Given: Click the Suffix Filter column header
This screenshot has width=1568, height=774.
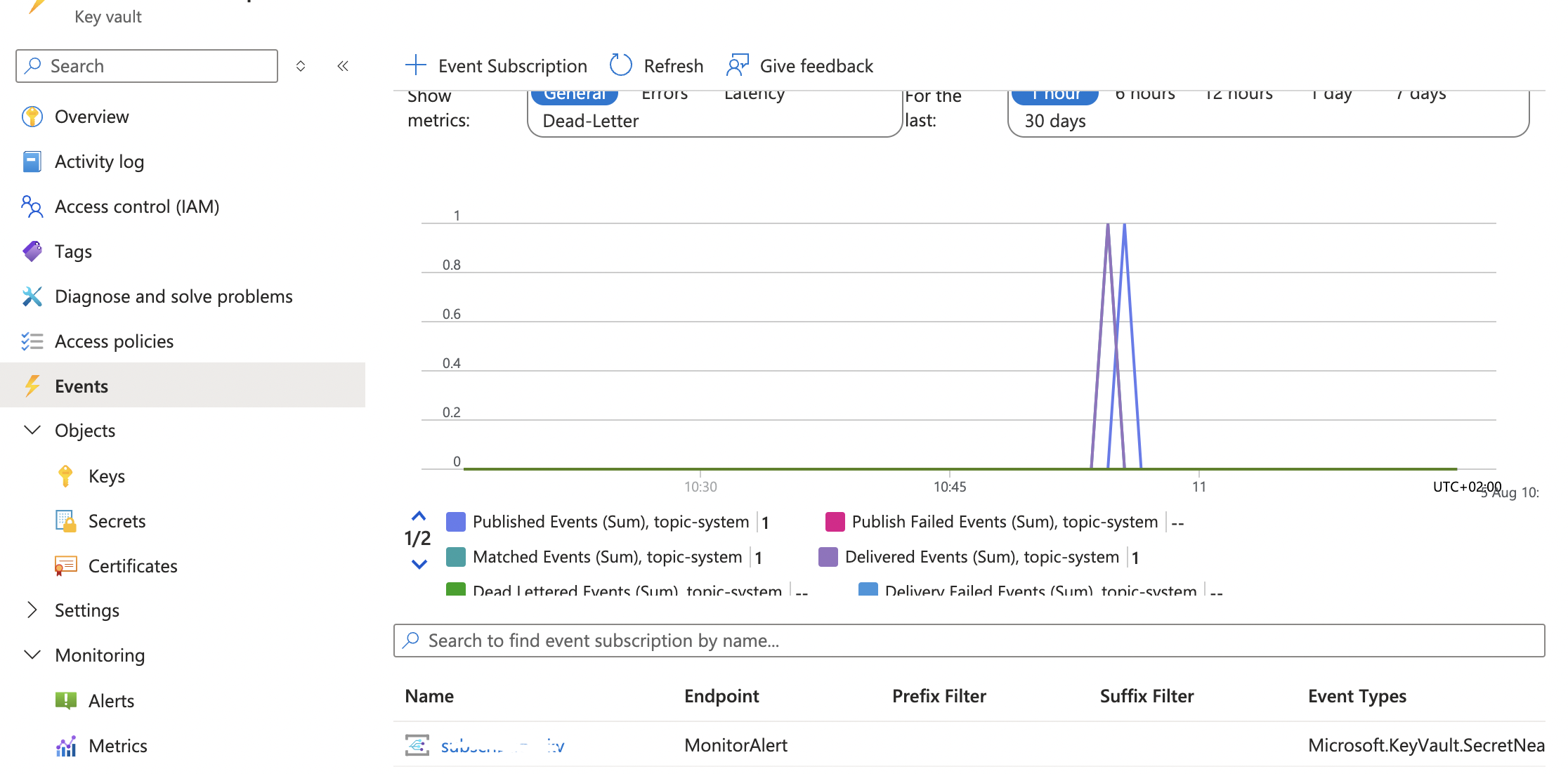Looking at the screenshot, I should (1146, 696).
